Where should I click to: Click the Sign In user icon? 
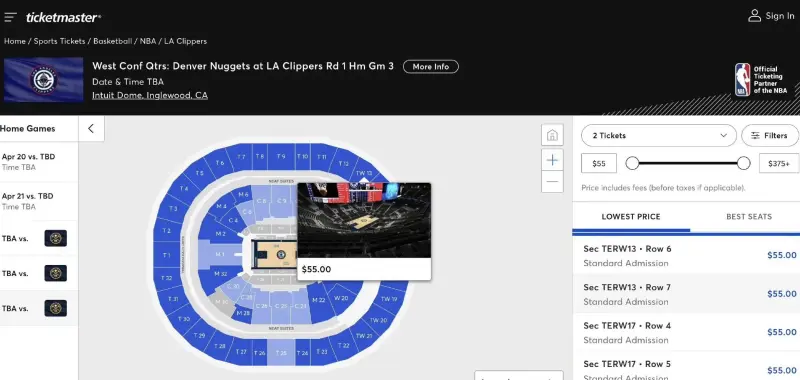(754, 16)
